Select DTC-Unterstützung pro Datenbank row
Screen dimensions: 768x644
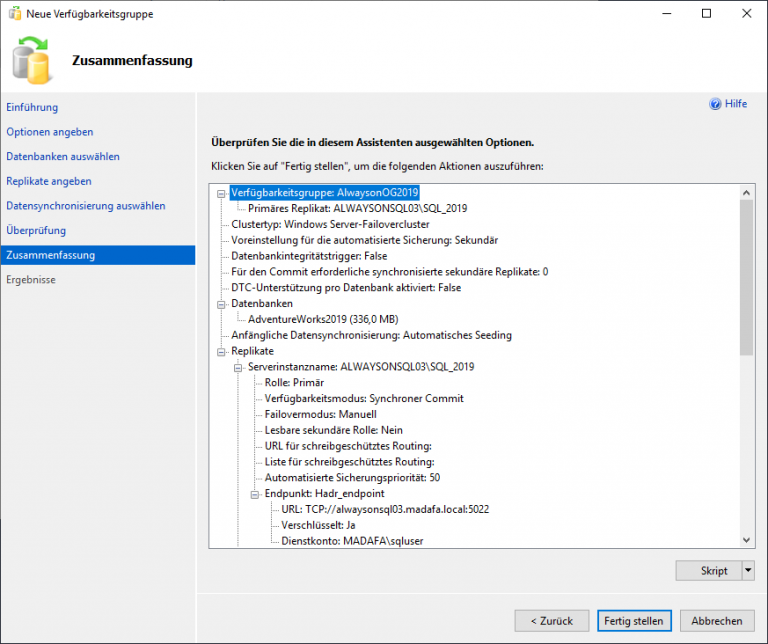[346, 287]
